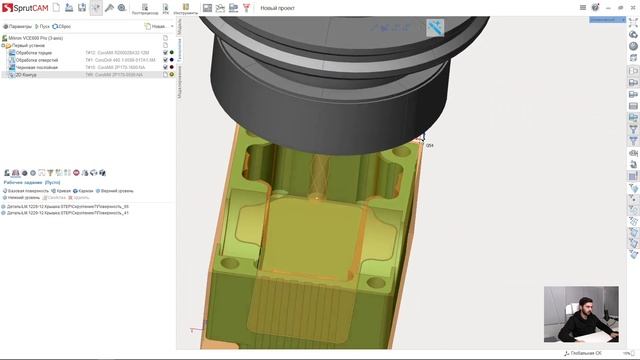Click the last cube icon in job toolbar
Screen dimensions: 640x360
[102, 173]
